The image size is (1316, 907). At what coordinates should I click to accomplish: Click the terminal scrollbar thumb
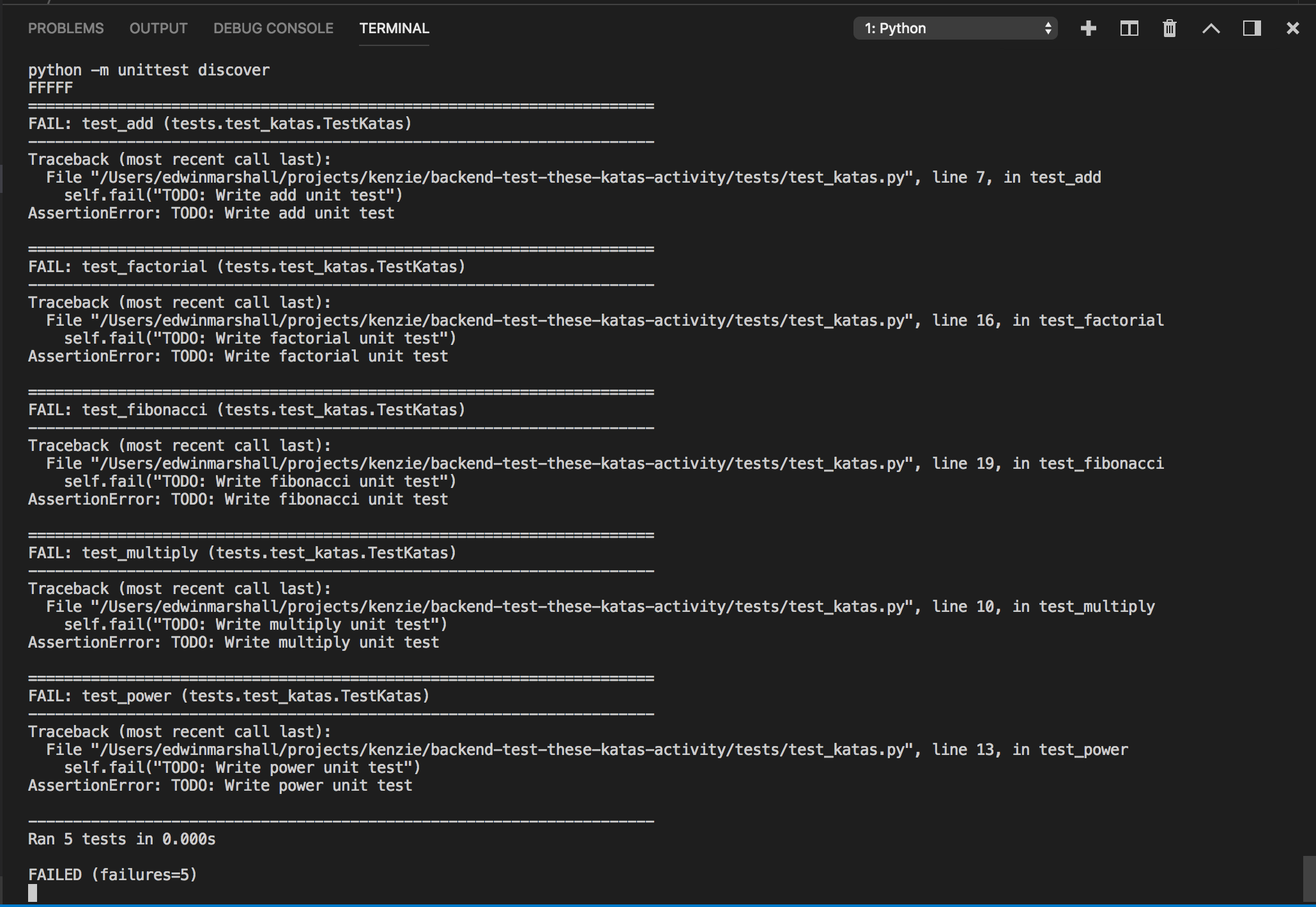[1309, 878]
